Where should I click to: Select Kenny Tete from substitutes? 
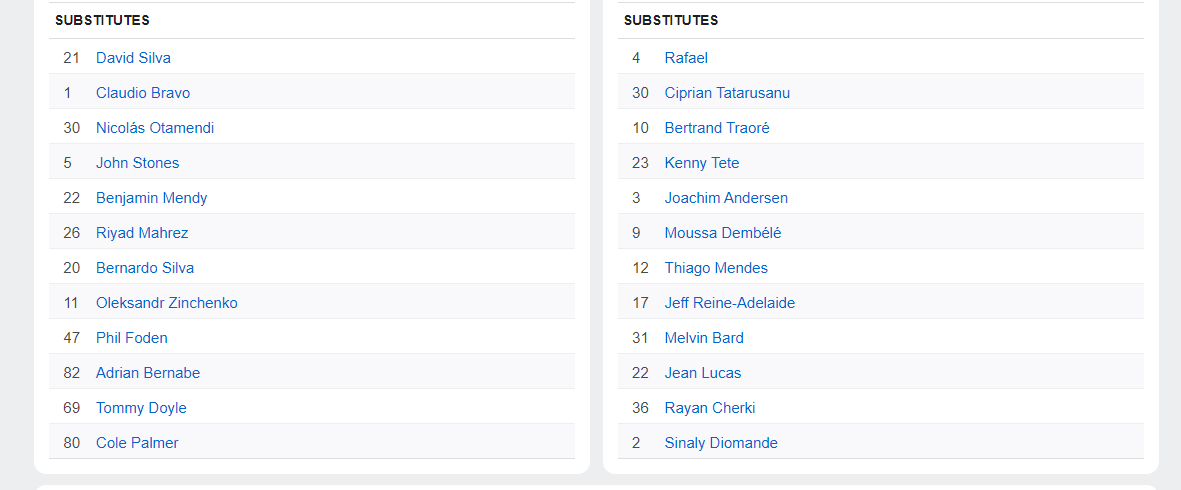pos(702,163)
